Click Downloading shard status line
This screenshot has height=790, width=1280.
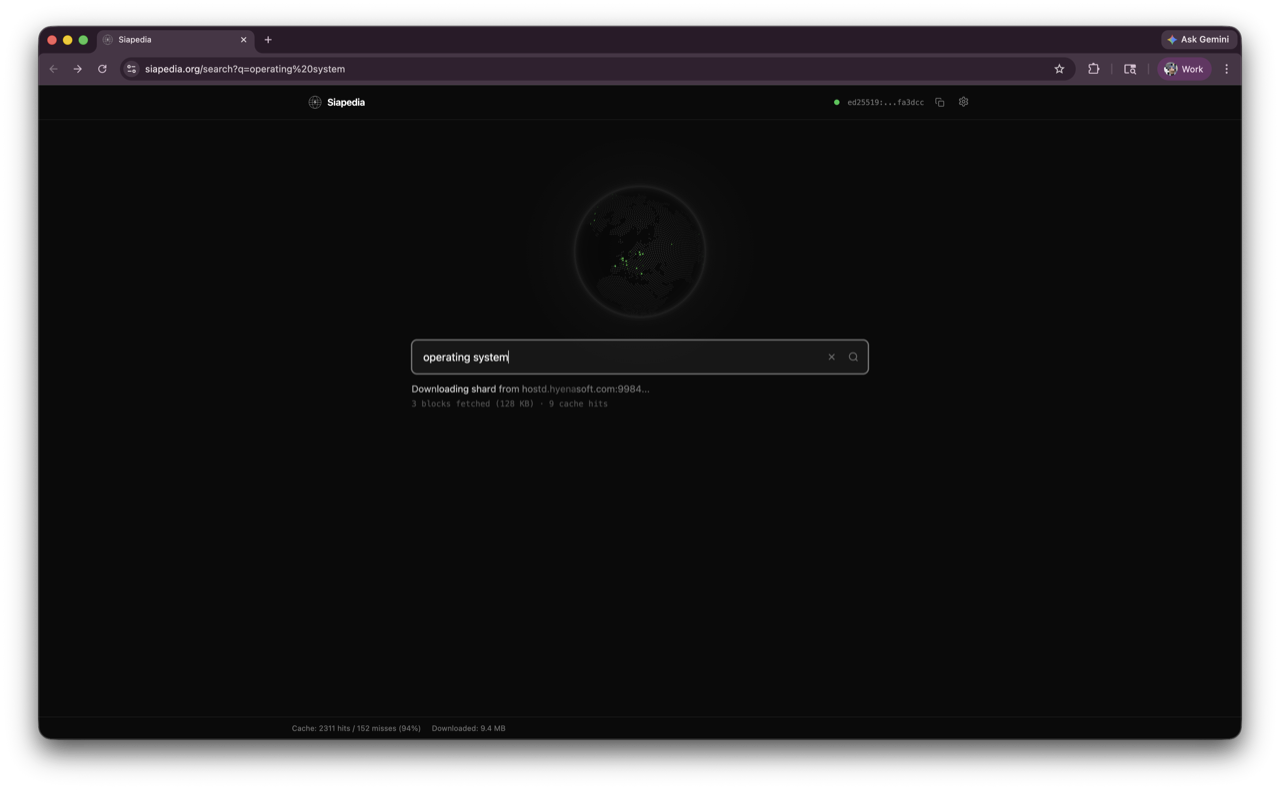pyautogui.click(x=530, y=389)
